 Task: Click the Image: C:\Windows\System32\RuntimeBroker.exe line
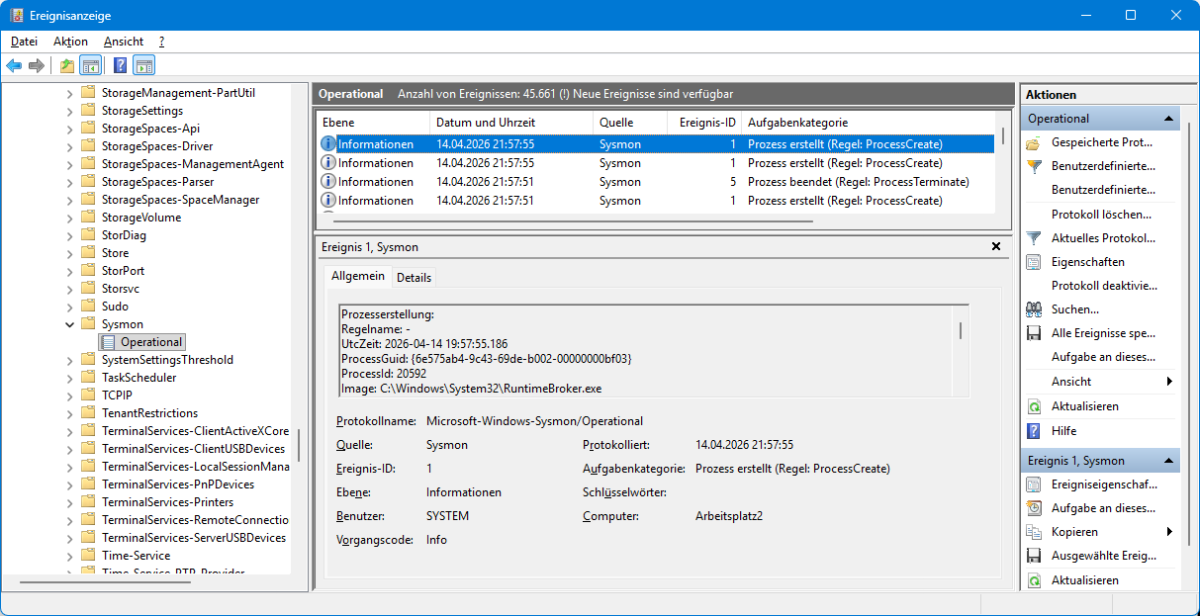pyautogui.click(x=471, y=387)
